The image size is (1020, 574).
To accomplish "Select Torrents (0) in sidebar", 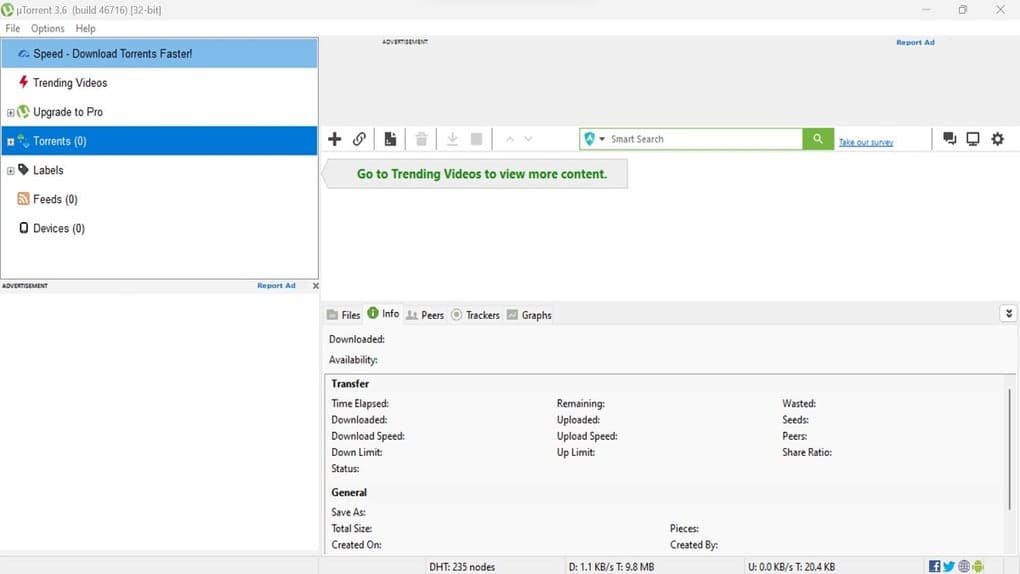I will 159,141.
